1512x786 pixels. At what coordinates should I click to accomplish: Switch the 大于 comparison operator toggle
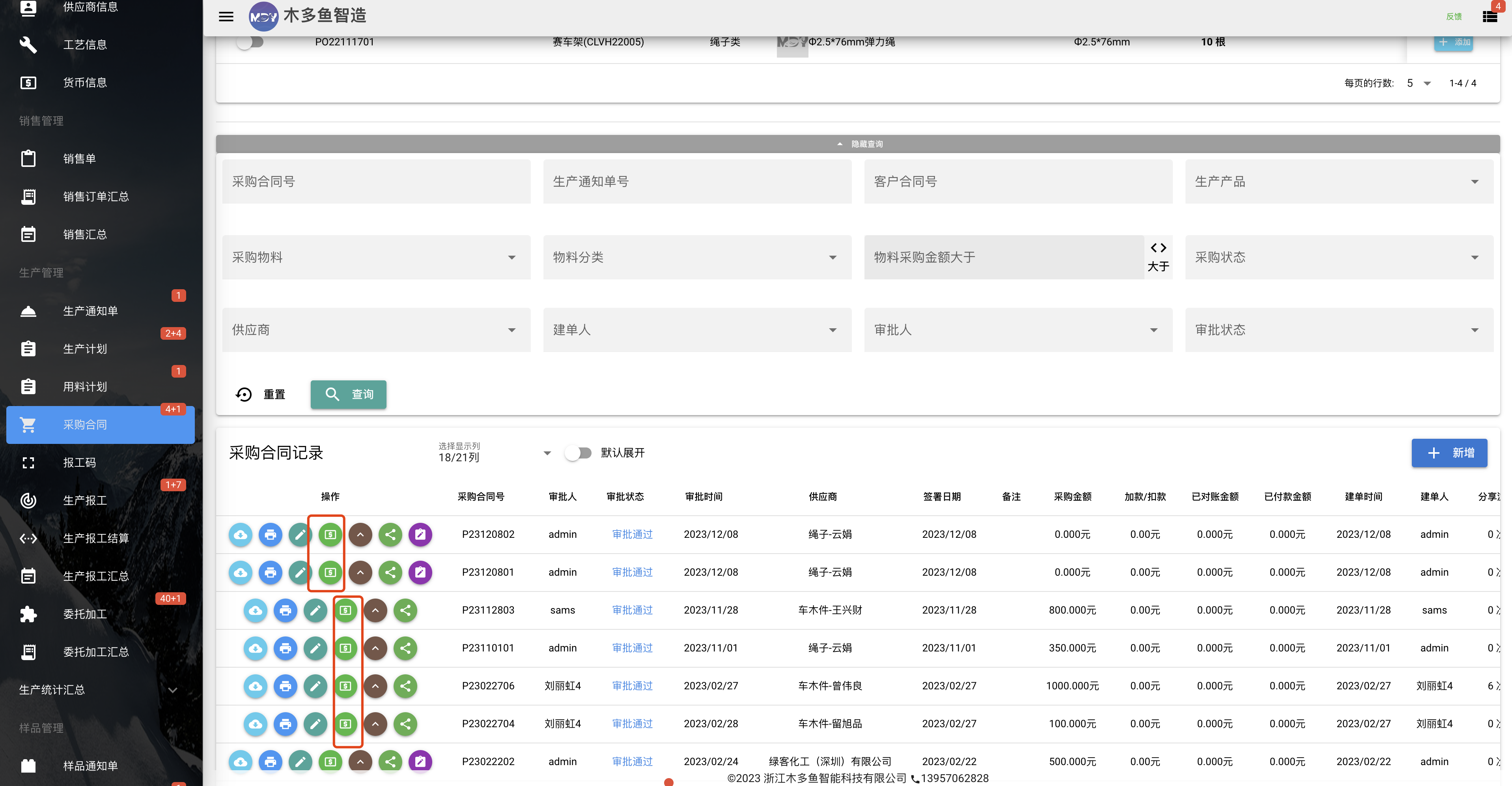tap(1158, 257)
